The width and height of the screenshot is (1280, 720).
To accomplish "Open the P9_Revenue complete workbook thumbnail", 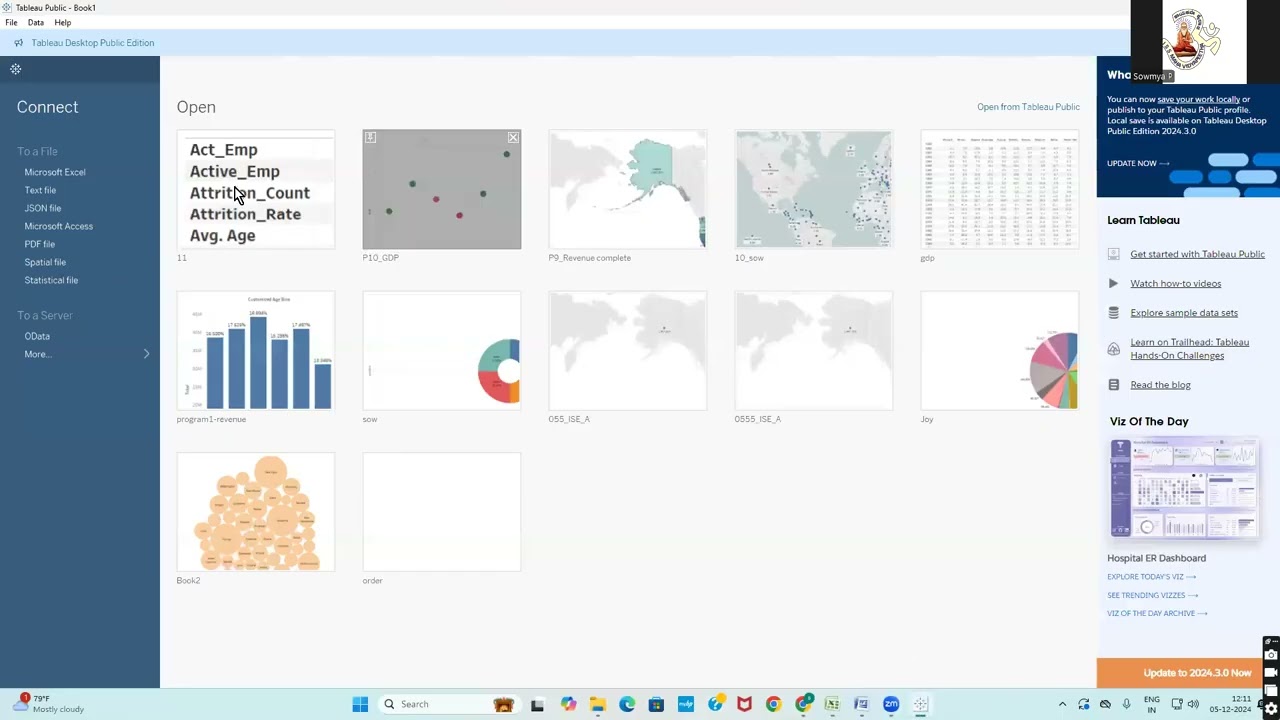I will 628,189.
